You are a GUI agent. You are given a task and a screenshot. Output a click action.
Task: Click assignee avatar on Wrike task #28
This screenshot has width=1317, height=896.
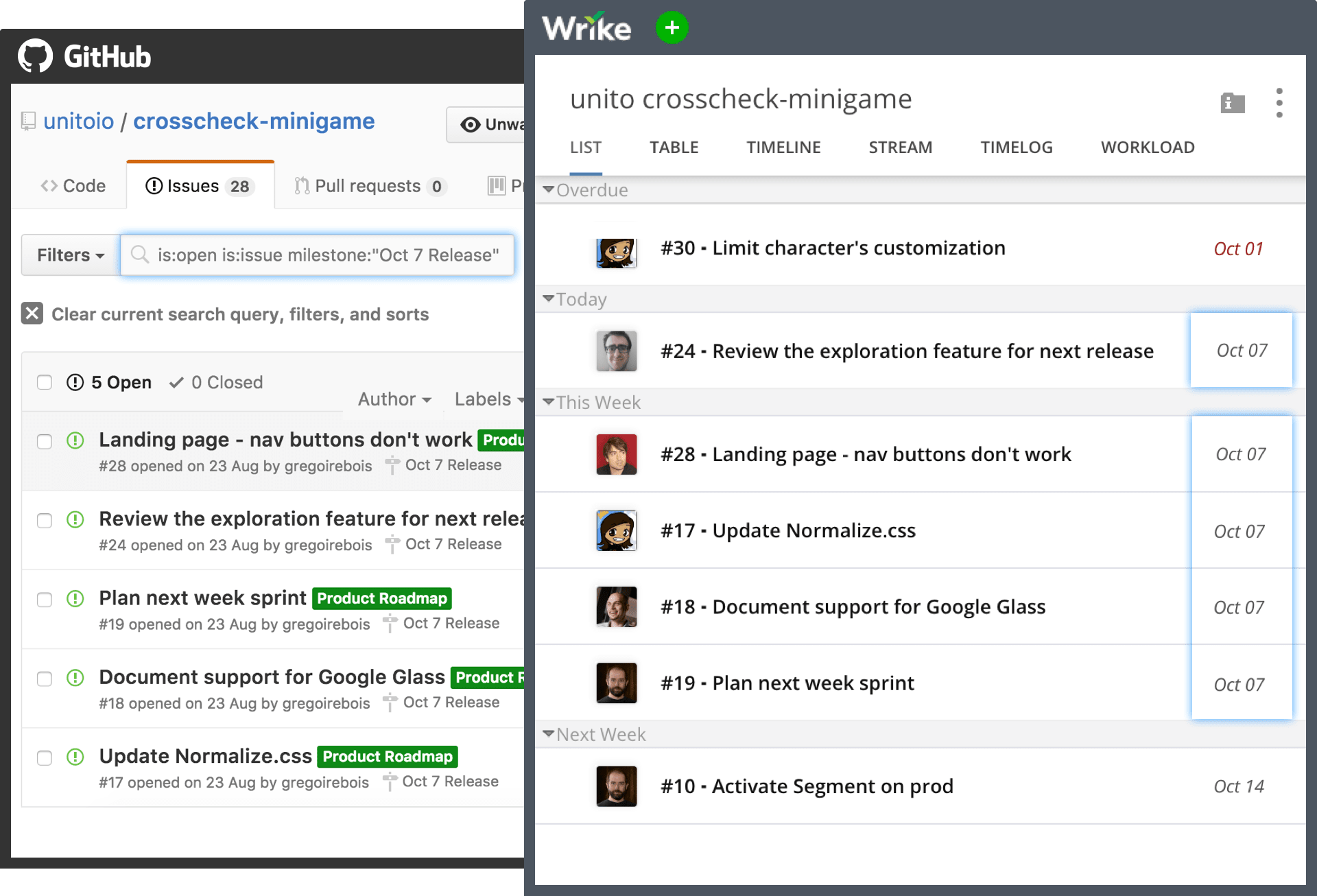pos(617,454)
